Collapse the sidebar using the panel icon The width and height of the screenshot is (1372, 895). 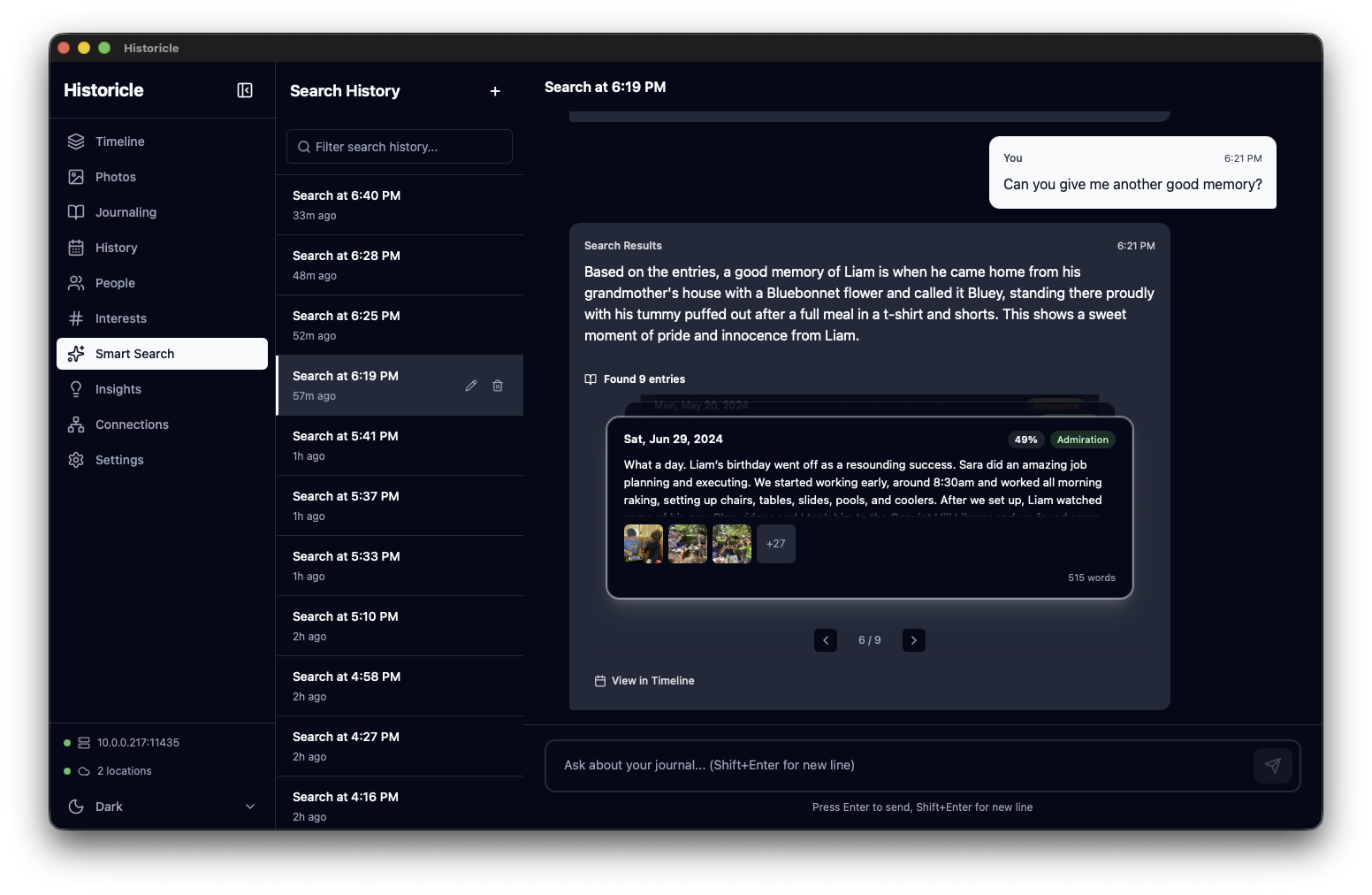click(245, 90)
